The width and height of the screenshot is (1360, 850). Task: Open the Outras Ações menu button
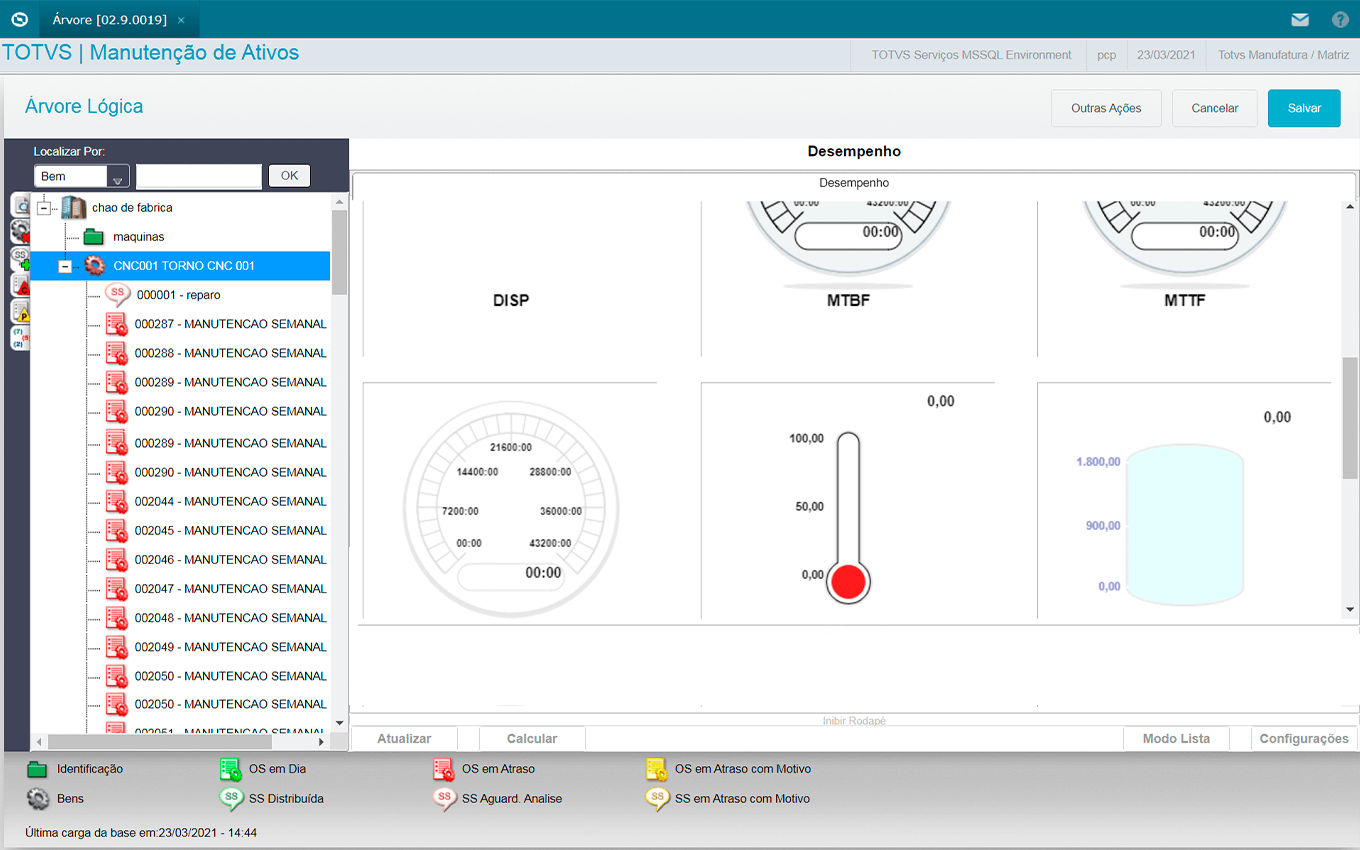click(x=1106, y=108)
